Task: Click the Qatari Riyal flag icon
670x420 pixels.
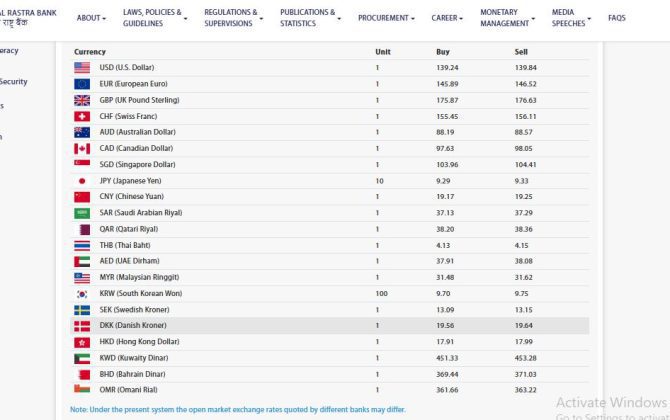Action: click(x=82, y=229)
